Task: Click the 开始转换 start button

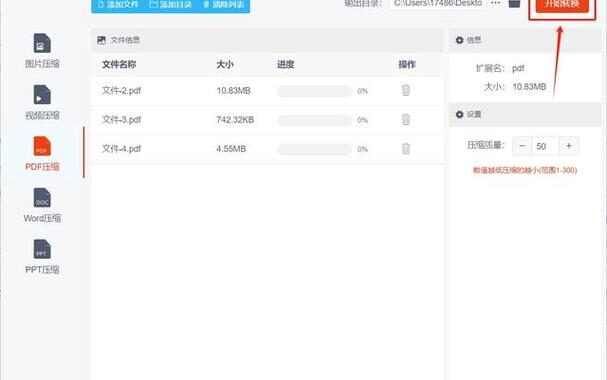Action: (562, 5)
